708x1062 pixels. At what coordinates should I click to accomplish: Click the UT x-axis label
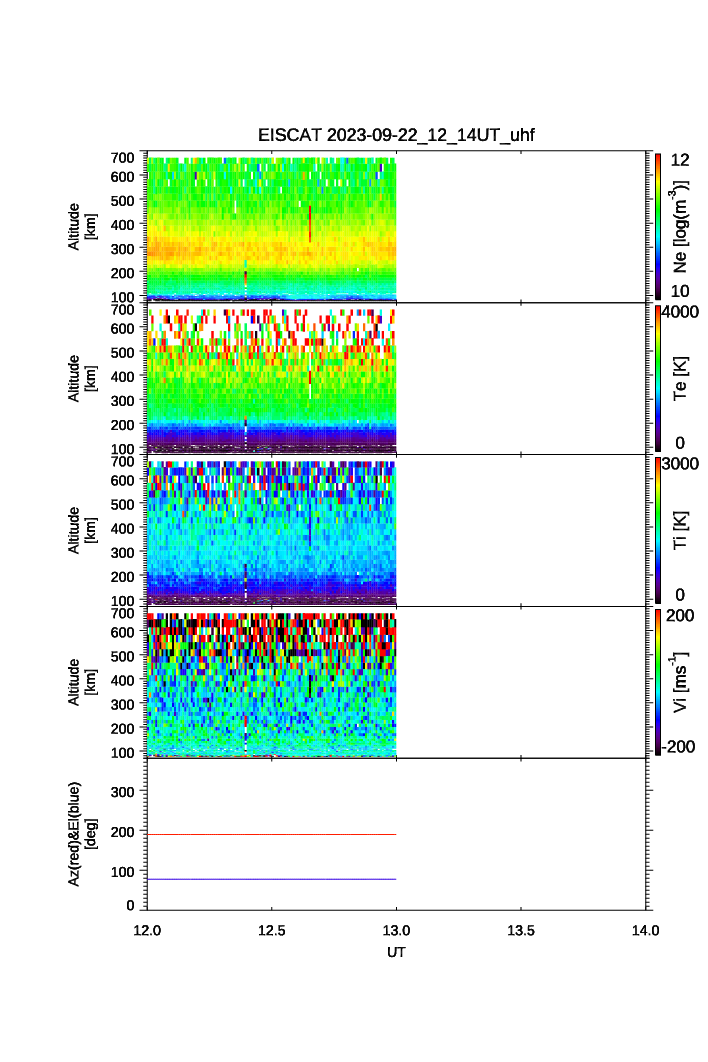point(396,953)
